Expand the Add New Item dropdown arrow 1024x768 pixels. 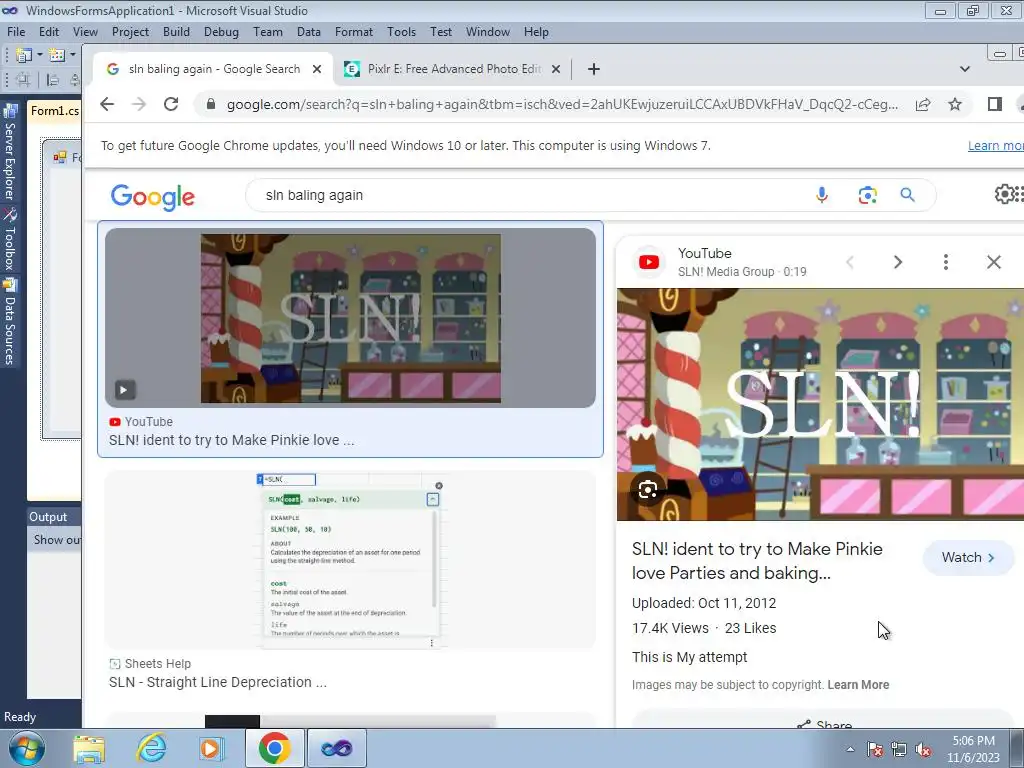[72, 56]
